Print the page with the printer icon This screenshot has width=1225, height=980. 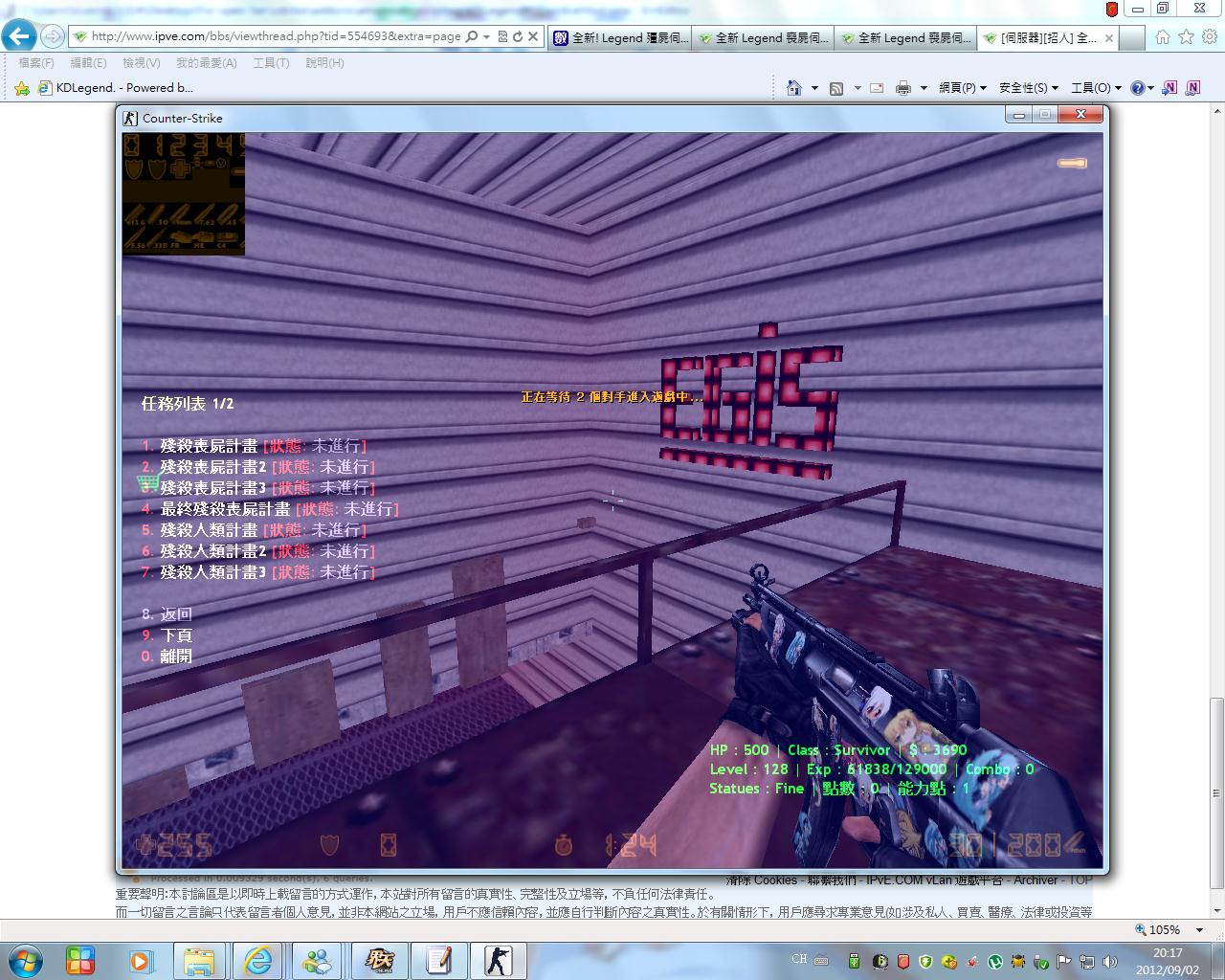(x=902, y=88)
